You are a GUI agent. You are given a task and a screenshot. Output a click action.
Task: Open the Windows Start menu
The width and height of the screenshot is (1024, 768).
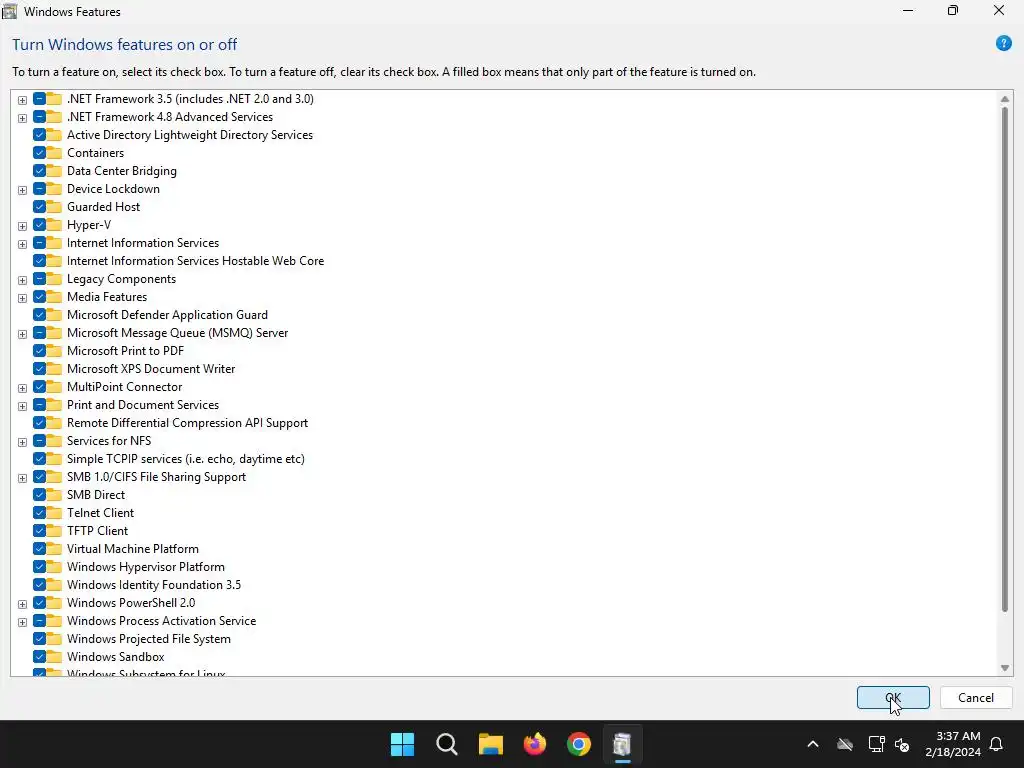(x=402, y=744)
